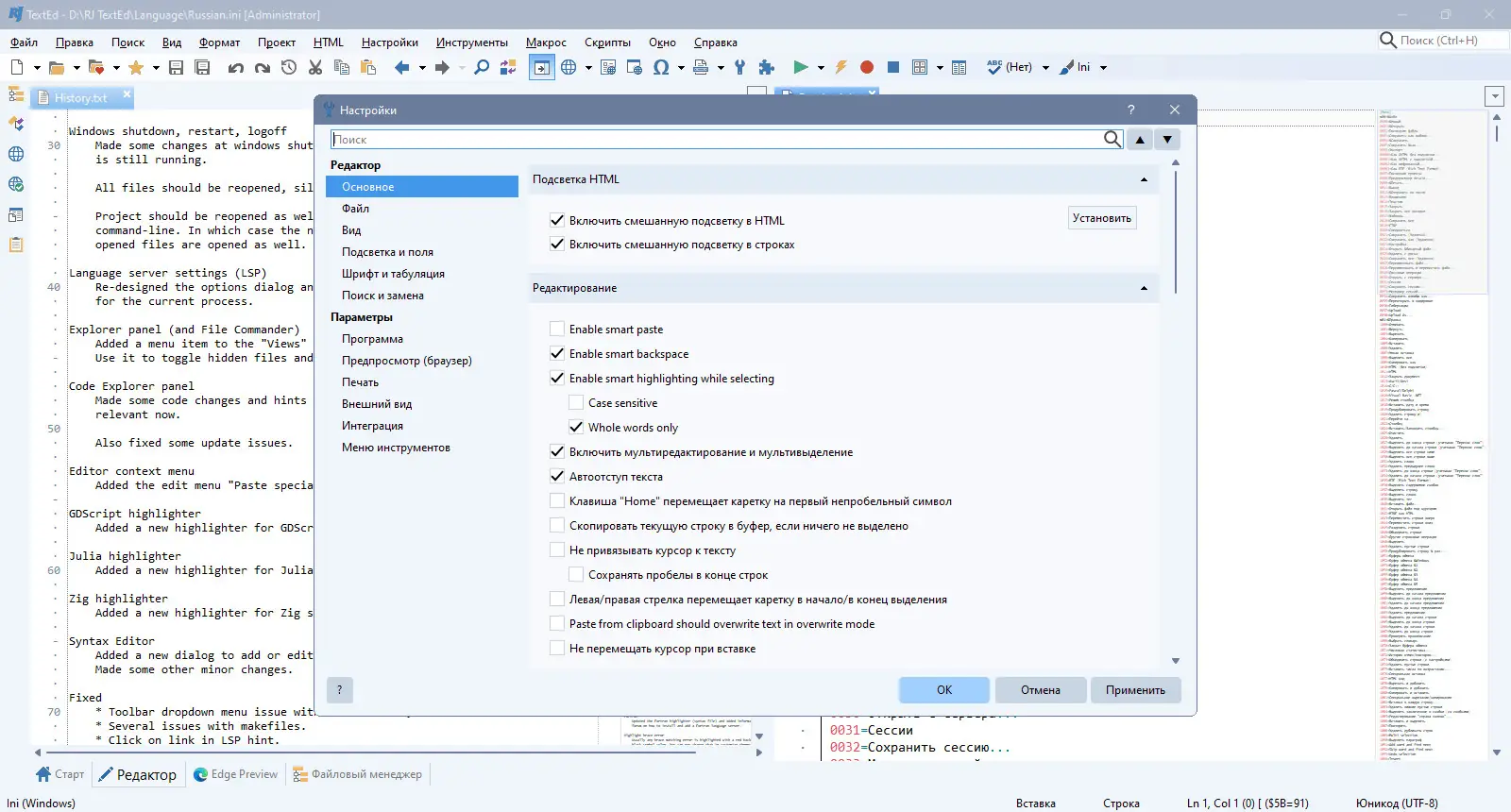Viewport: 1511px width, 812px height.
Task: Open the history clock icon
Action: point(289,67)
